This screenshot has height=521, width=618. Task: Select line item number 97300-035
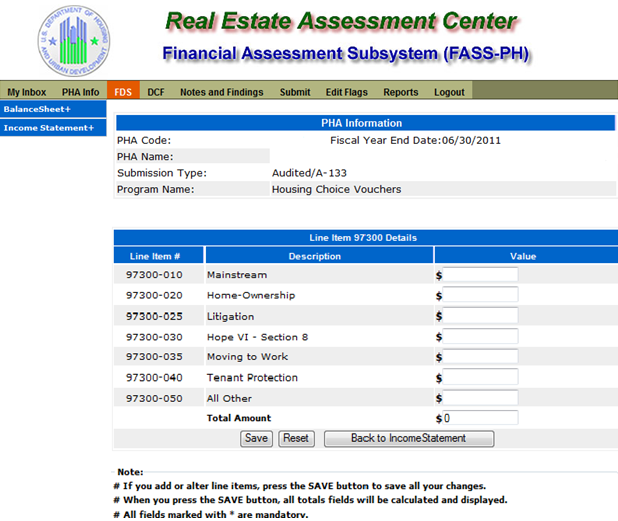(154, 357)
